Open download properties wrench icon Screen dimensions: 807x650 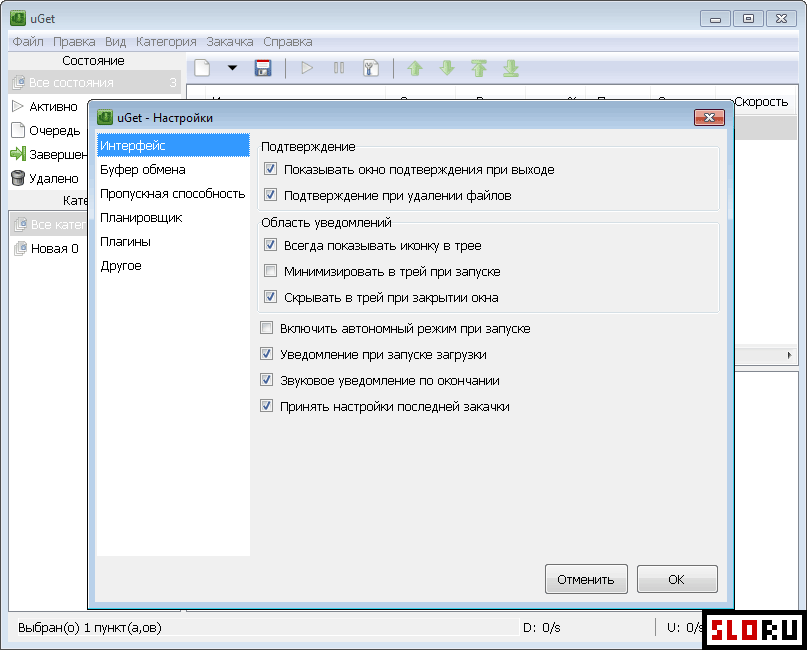[x=371, y=68]
